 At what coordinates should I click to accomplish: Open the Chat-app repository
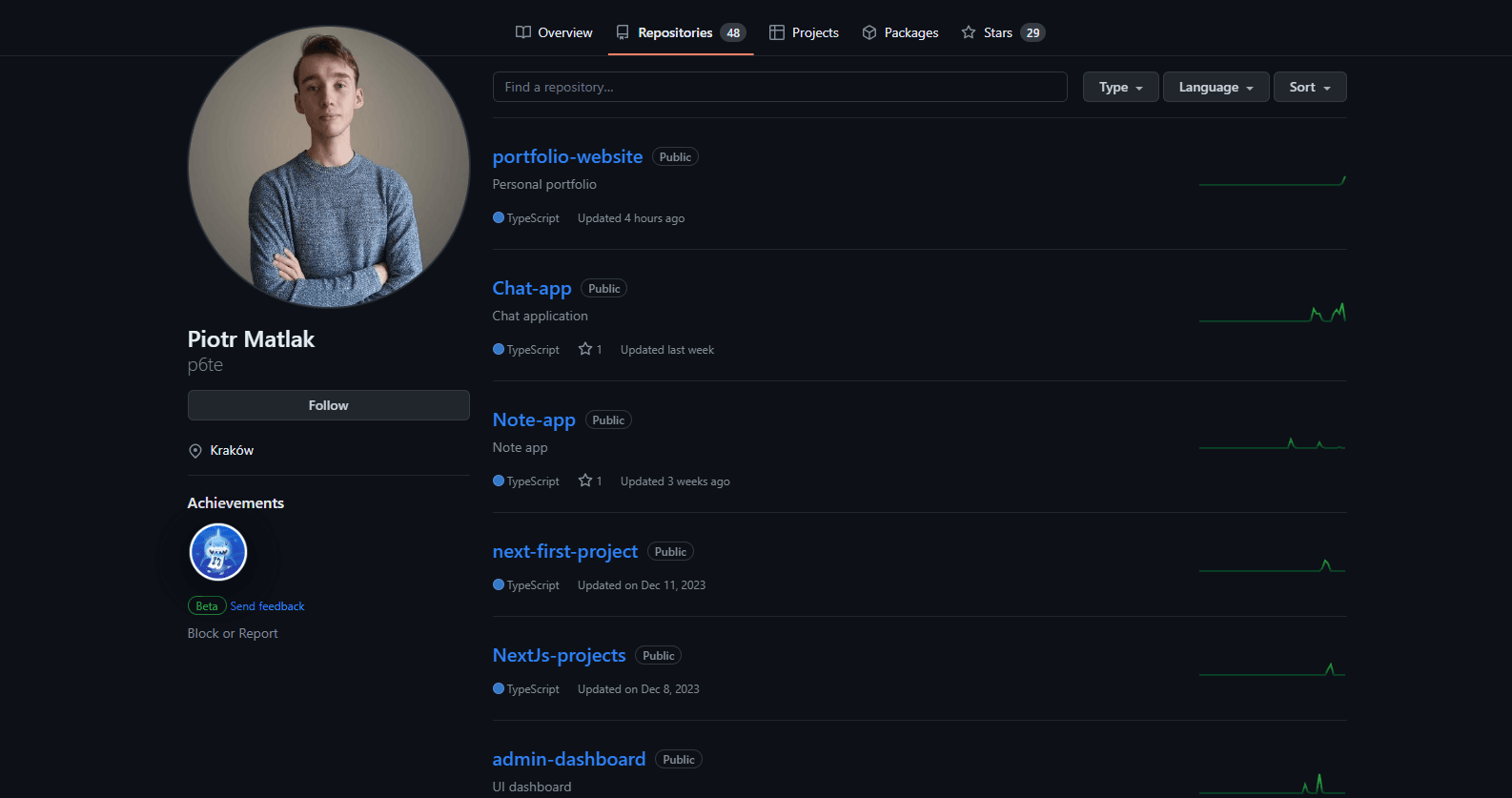(x=532, y=288)
